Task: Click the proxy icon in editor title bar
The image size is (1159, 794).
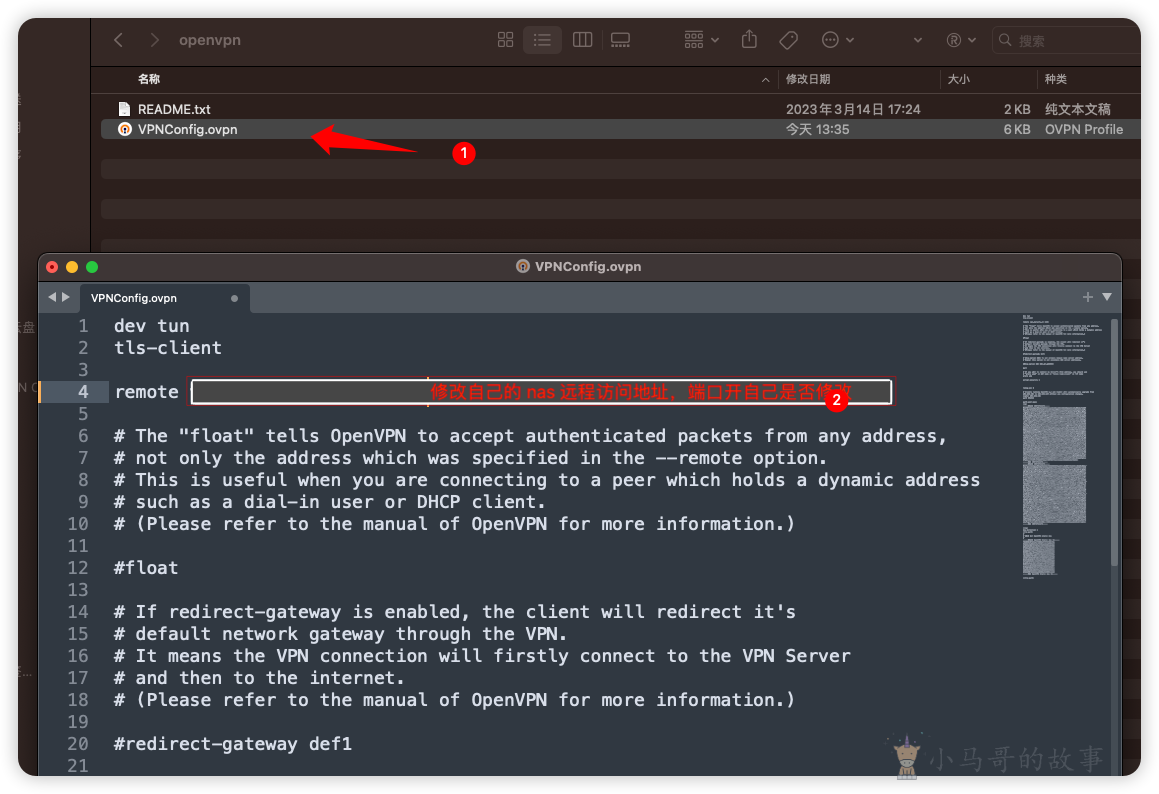Action: click(523, 266)
